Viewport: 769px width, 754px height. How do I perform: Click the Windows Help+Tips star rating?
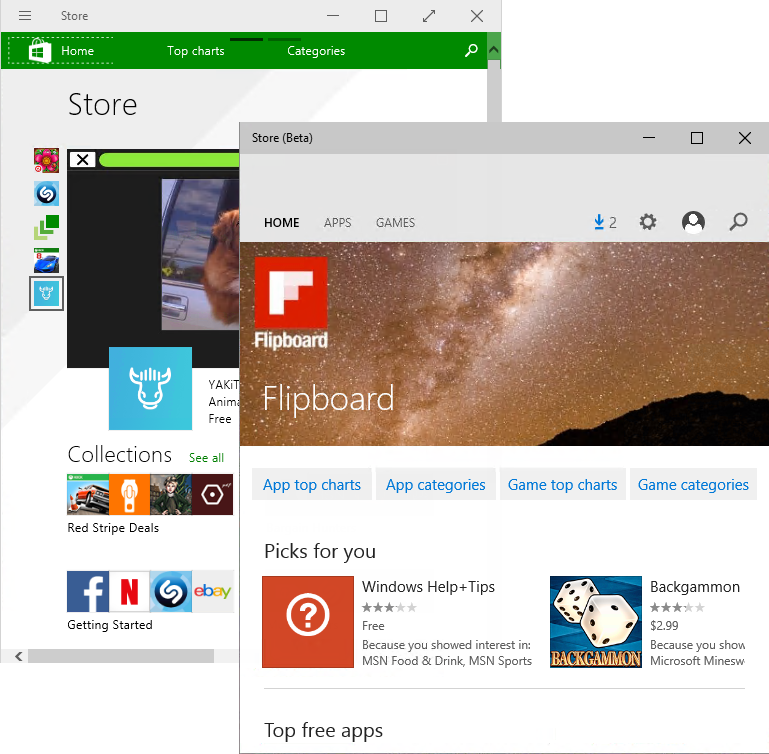pos(389,608)
